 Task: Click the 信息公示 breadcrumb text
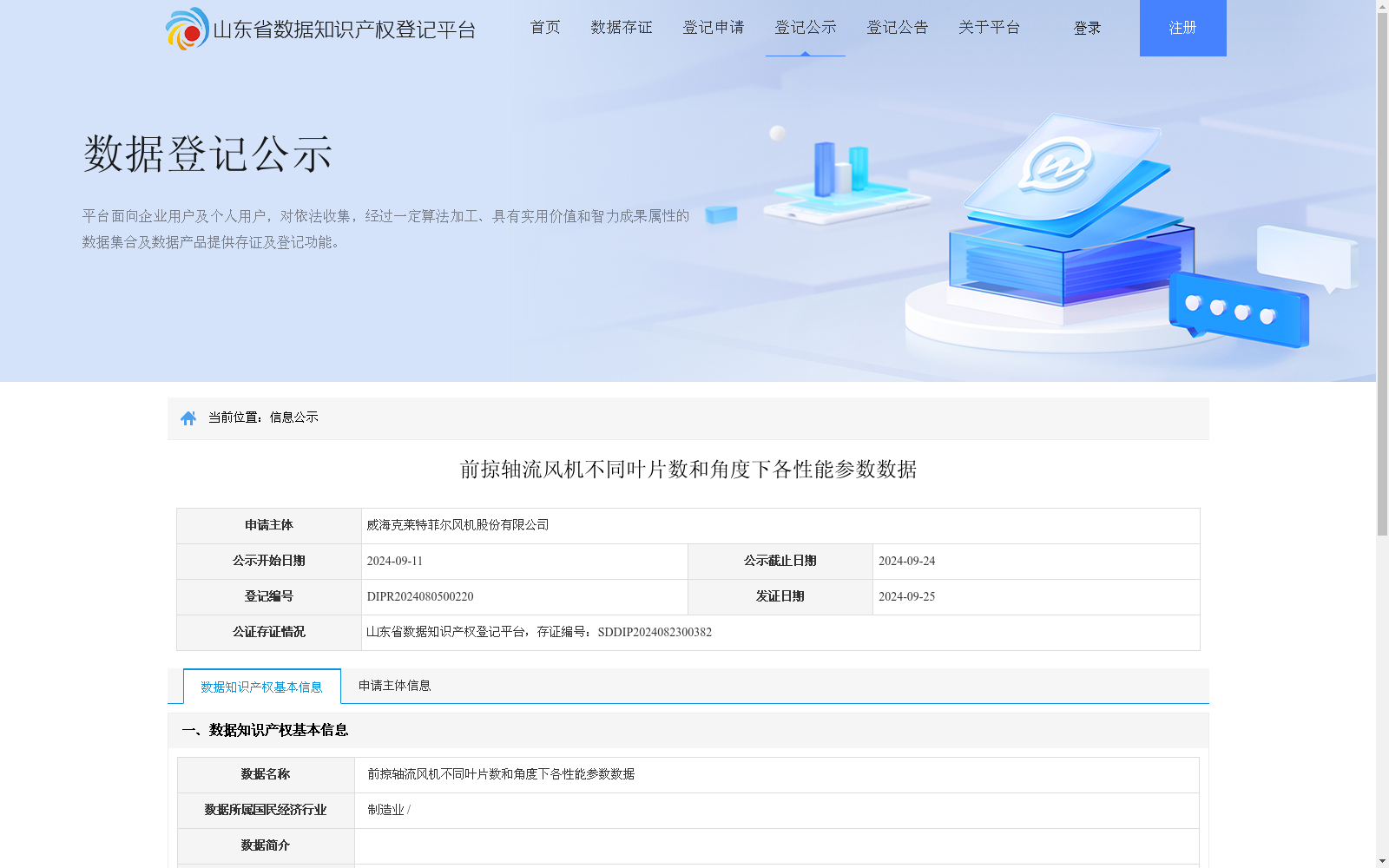pos(294,418)
